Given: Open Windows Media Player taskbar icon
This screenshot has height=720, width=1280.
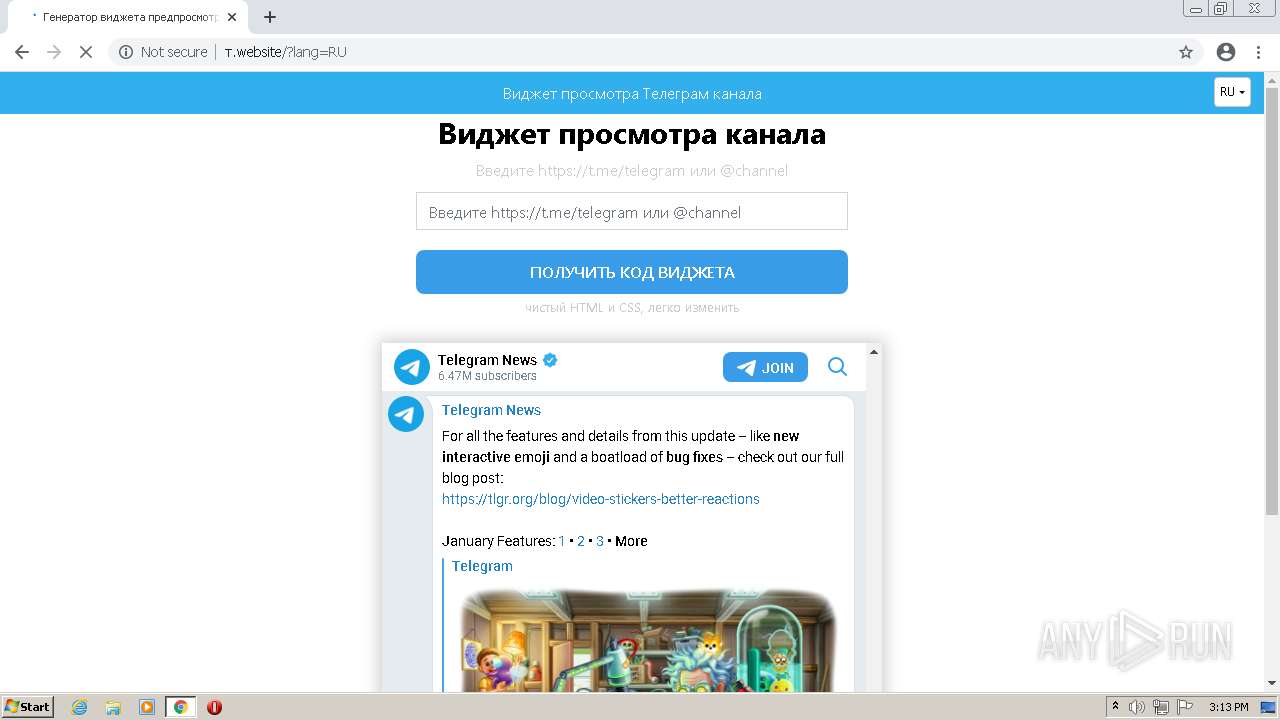Looking at the screenshot, I should pyautogui.click(x=147, y=707).
